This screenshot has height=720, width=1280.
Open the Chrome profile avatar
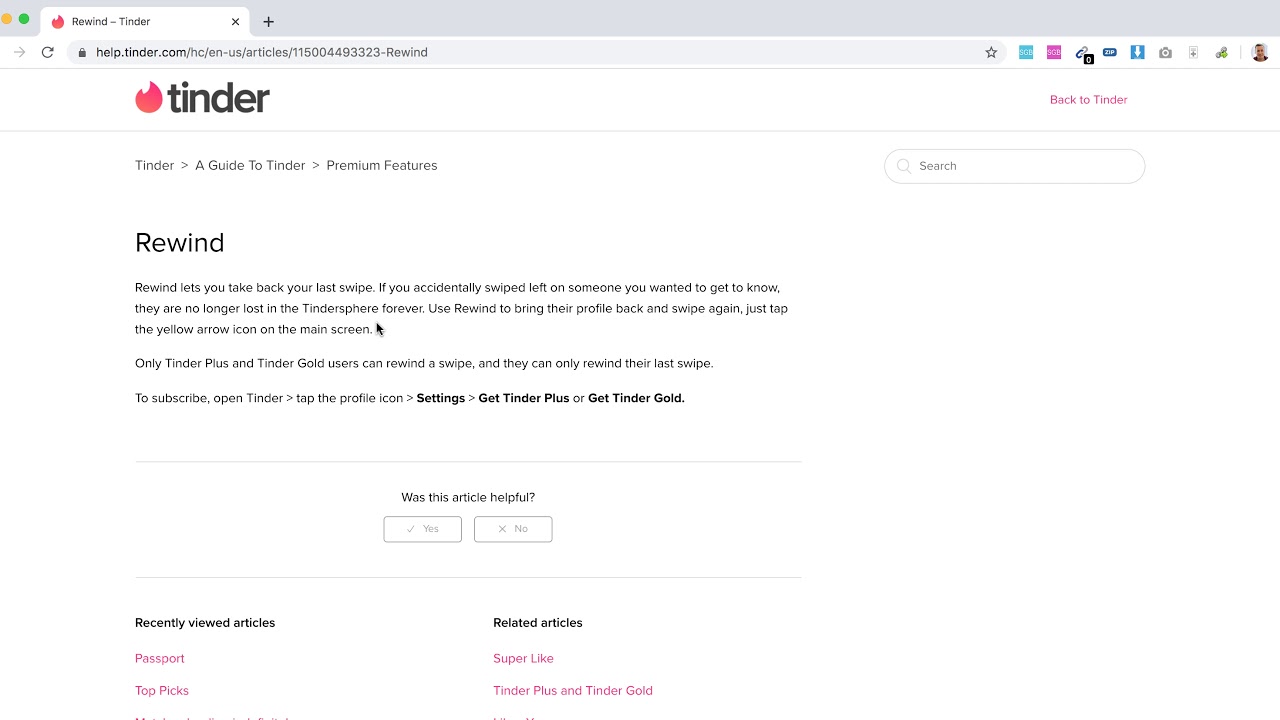pyautogui.click(x=1260, y=53)
